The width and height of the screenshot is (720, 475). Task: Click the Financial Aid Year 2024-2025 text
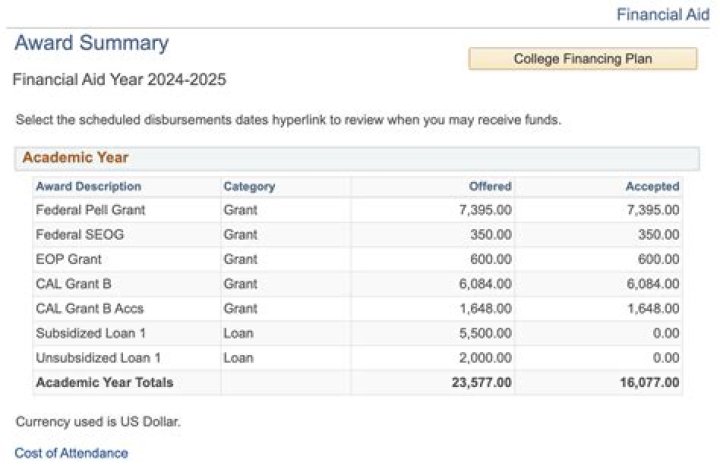[119, 79]
